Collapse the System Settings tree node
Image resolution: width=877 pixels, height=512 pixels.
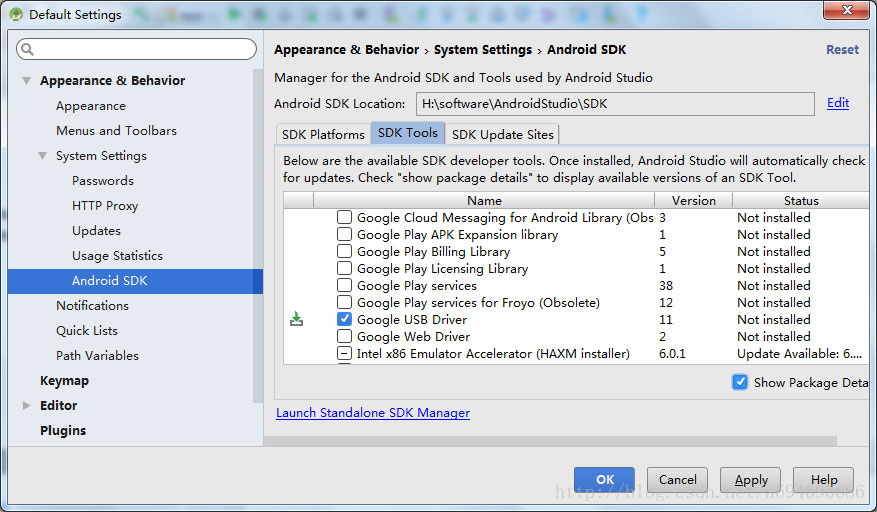point(42,156)
